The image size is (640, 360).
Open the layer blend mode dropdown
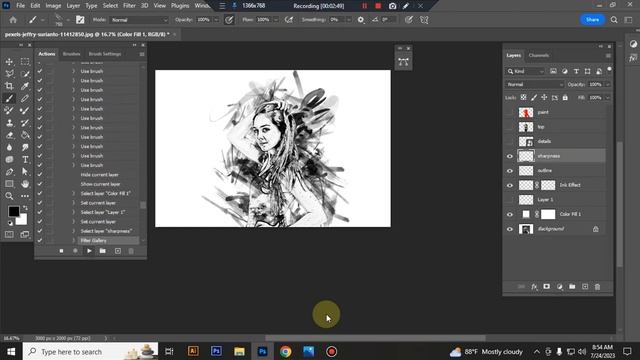point(534,84)
